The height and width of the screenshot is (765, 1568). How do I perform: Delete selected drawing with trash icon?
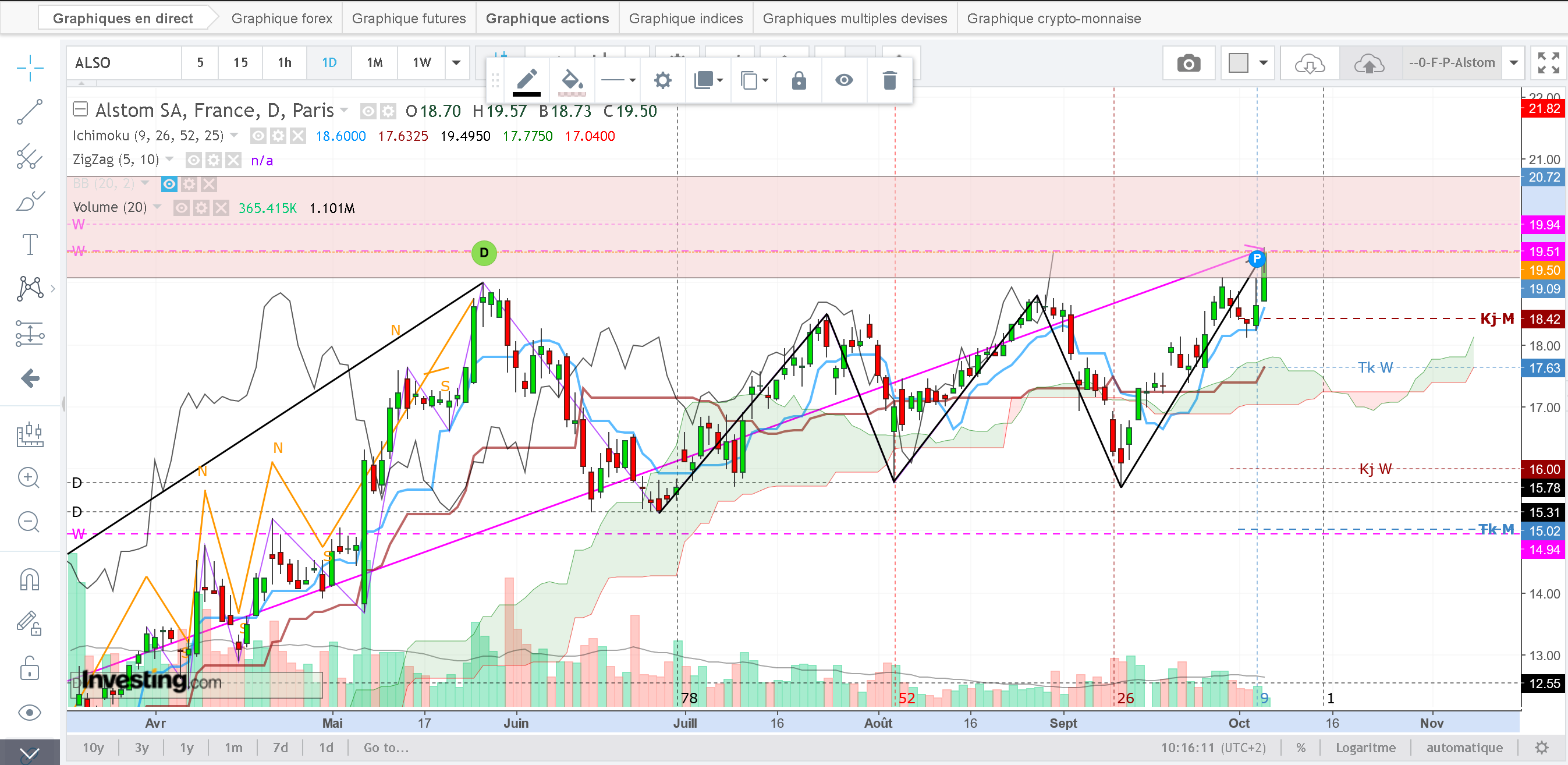(x=889, y=80)
